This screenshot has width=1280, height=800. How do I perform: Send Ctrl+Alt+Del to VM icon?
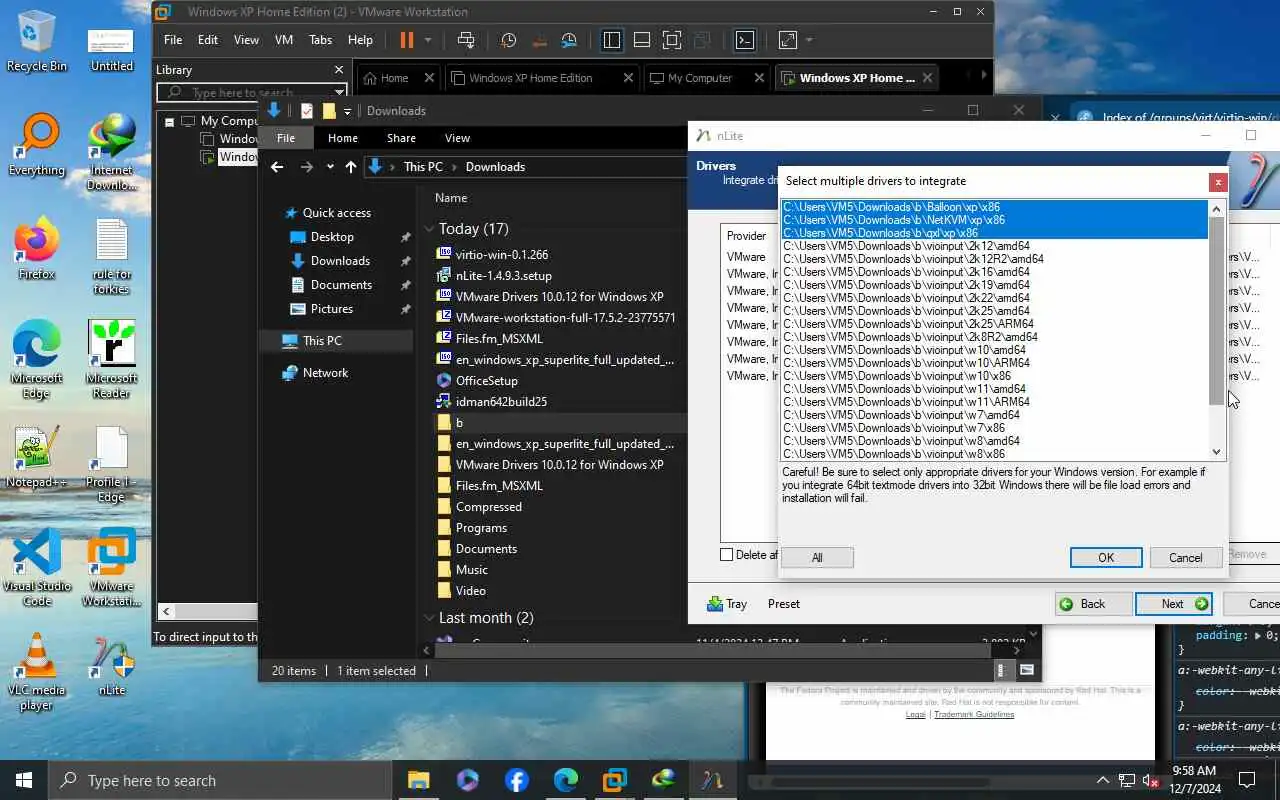click(x=465, y=40)
